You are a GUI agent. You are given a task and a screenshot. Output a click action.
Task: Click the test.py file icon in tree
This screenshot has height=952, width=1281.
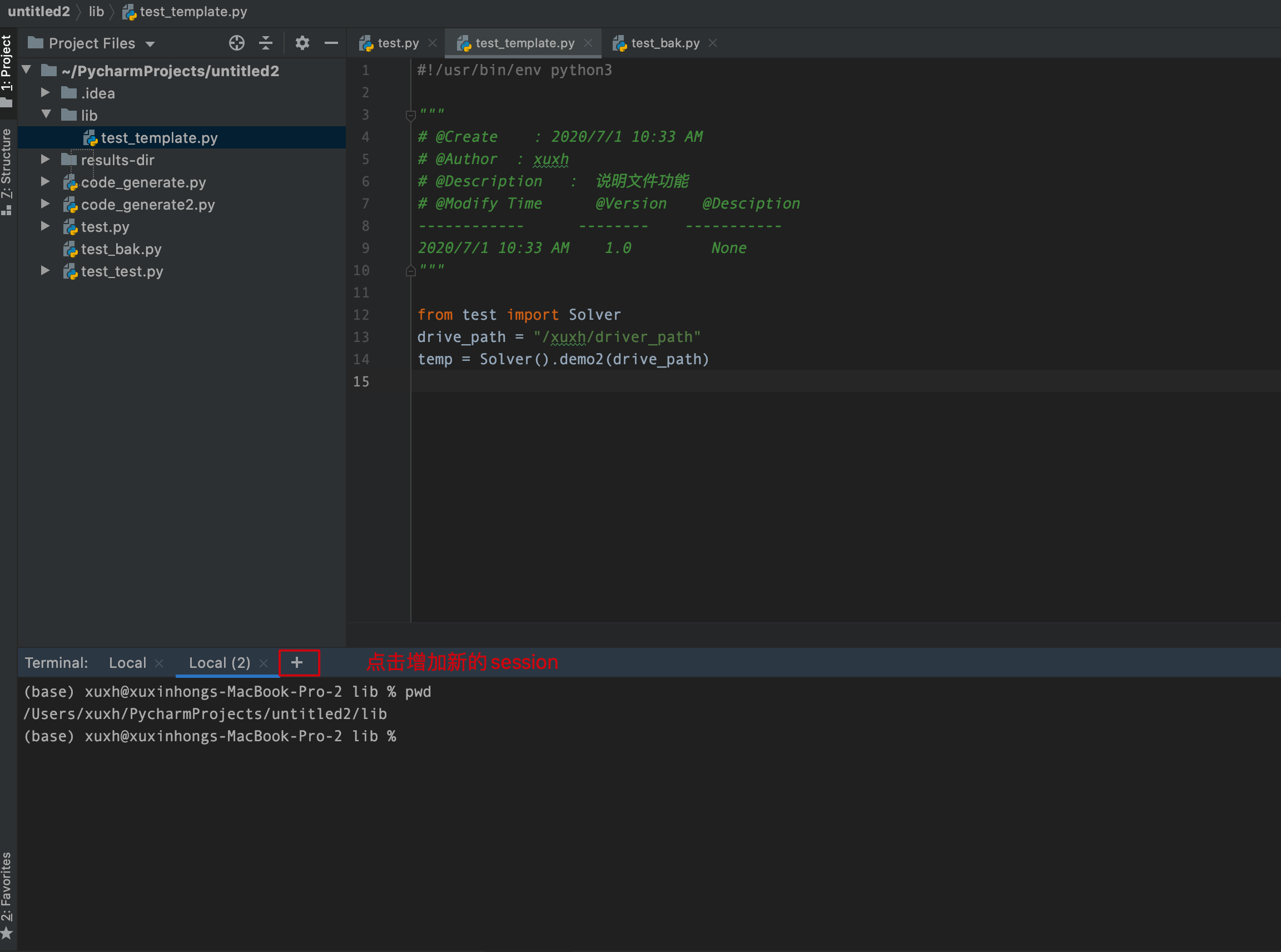pos(69,227)
